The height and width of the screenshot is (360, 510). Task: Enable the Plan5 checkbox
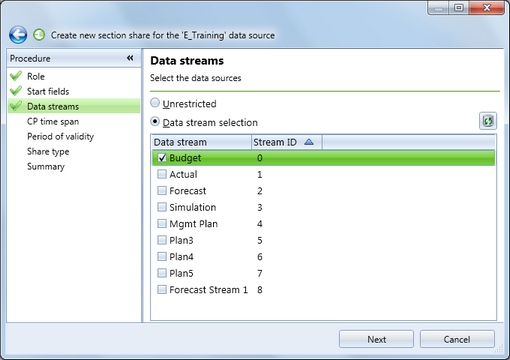[162, 273]
